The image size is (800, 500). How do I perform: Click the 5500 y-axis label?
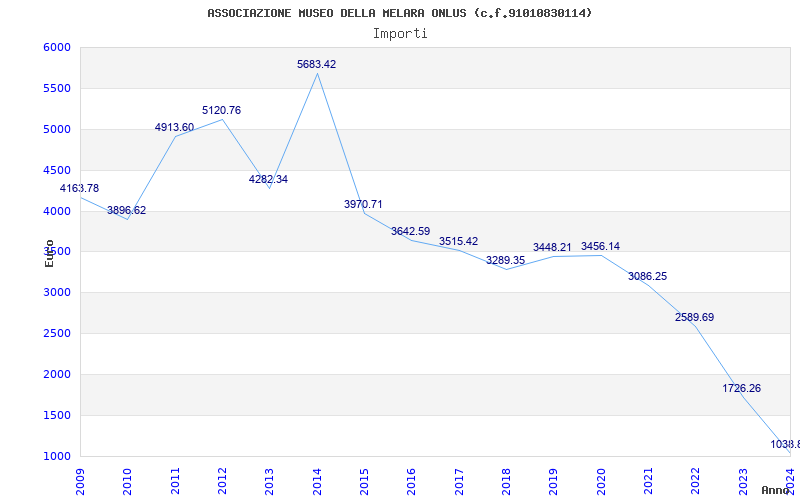[57, 88]
